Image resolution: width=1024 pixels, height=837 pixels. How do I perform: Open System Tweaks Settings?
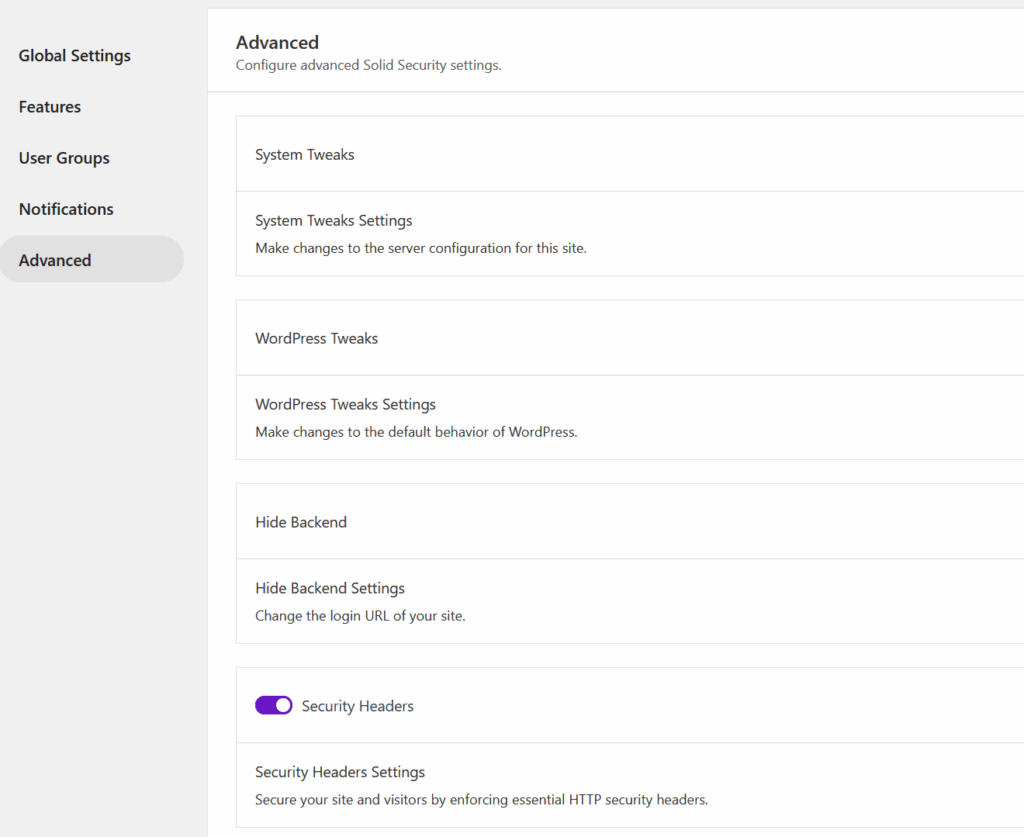(x=333, y=220)
